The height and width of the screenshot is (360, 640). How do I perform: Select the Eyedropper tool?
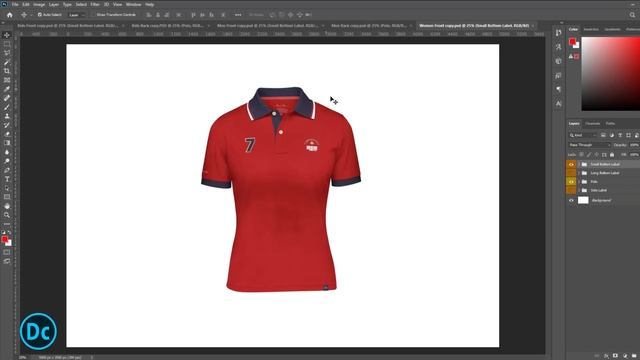pos(7,89)
